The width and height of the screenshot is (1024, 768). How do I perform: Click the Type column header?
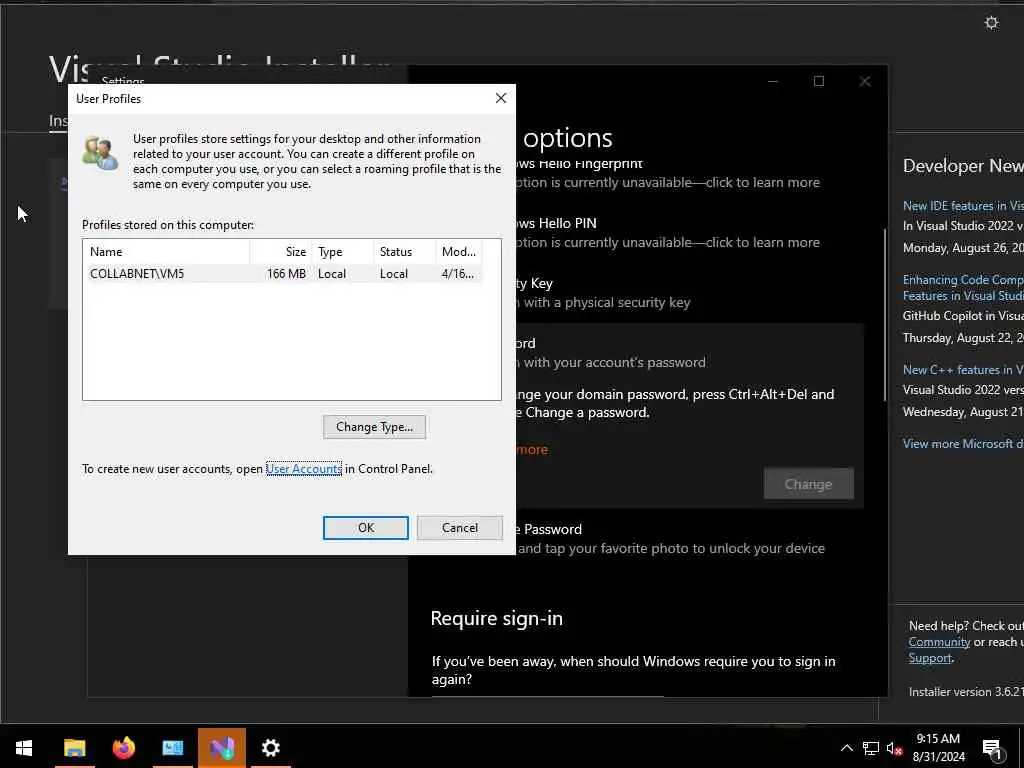coord(342,251)
